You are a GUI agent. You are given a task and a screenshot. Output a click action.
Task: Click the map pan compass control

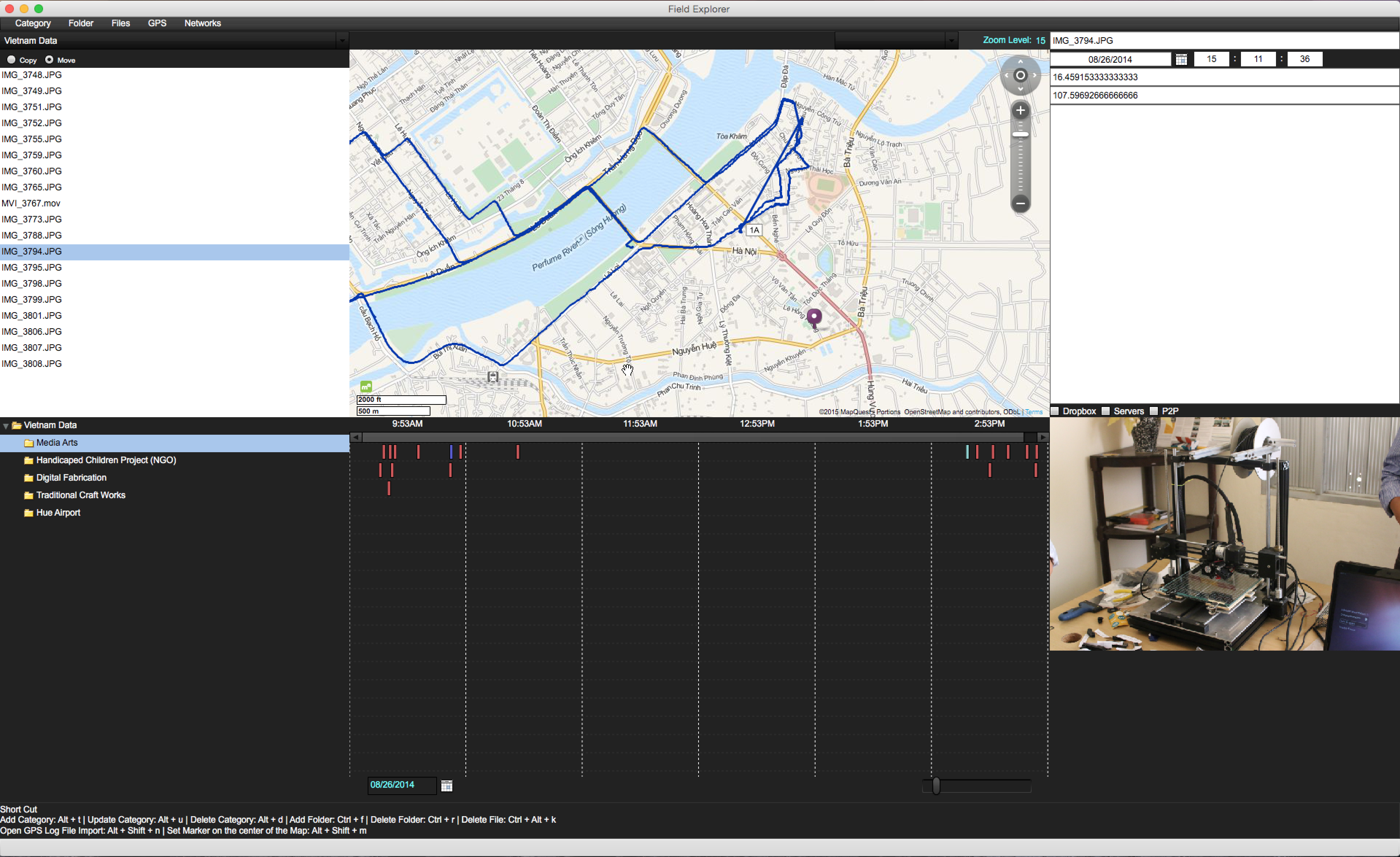coord(1020,75)
